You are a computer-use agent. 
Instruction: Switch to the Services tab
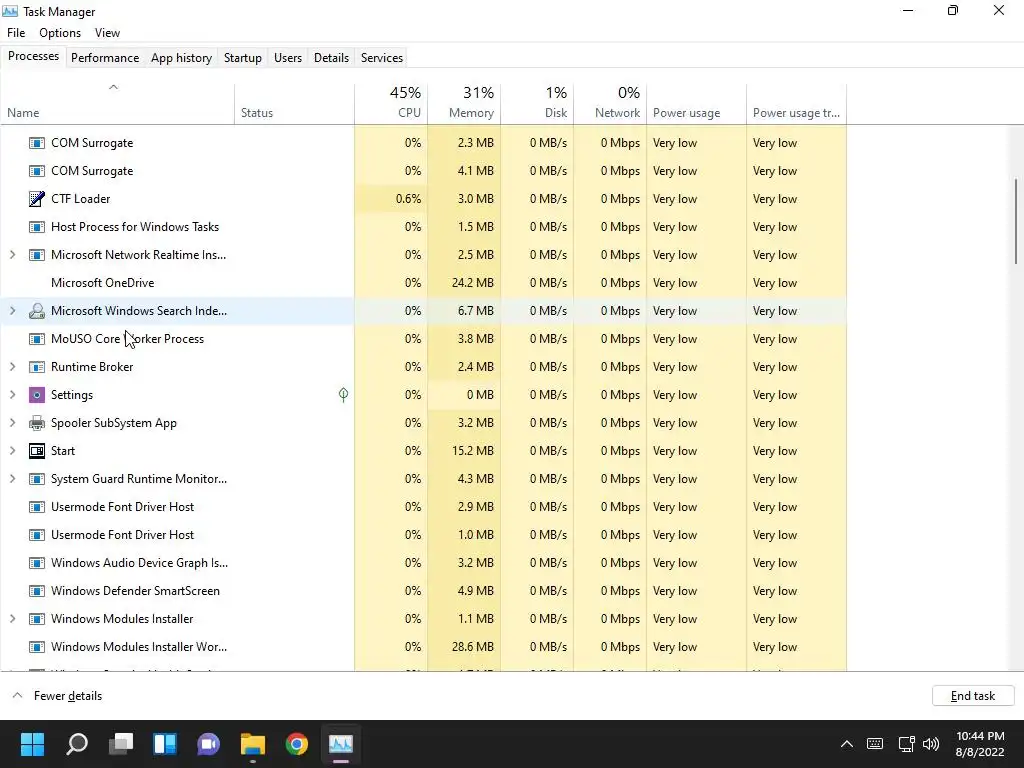pos(382,57)
